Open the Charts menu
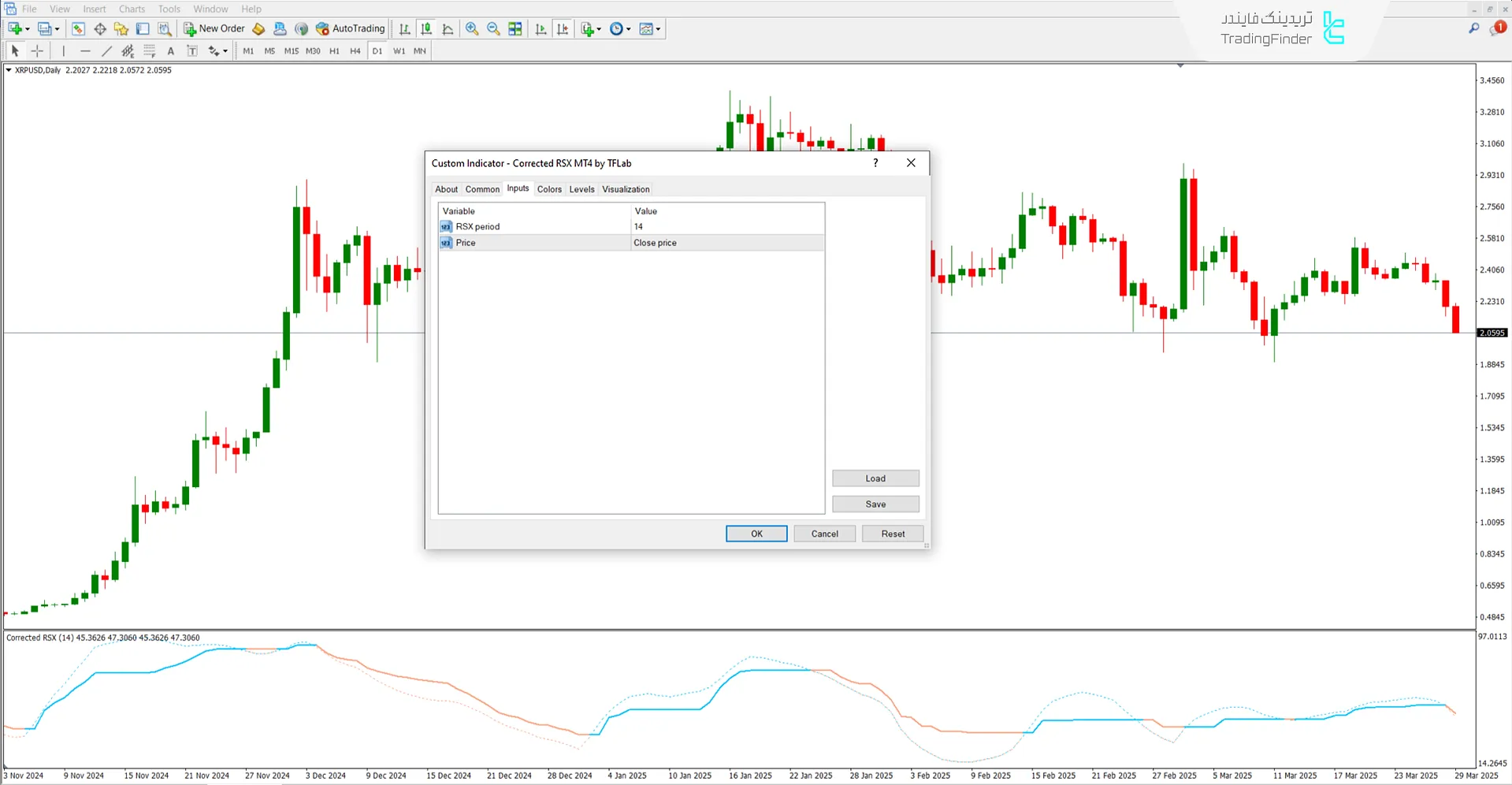Screen dimensions: 1512x785 coord(131,9)
